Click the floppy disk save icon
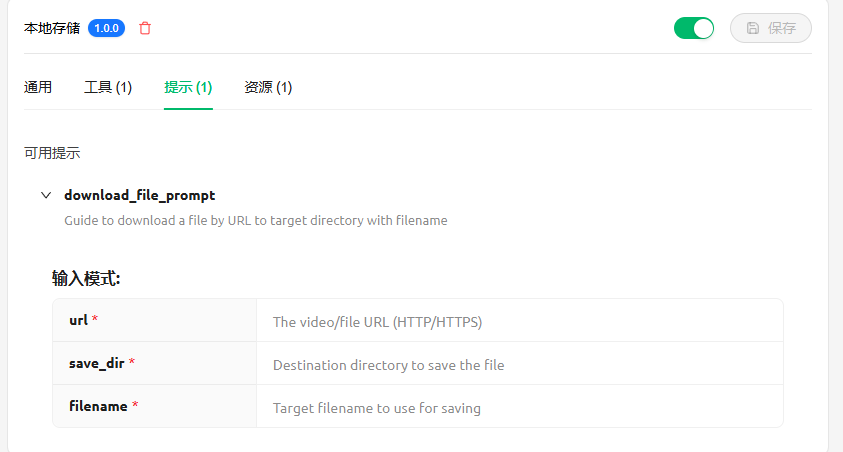This screenshot has height=452, width=843. [x=753, y=28]
